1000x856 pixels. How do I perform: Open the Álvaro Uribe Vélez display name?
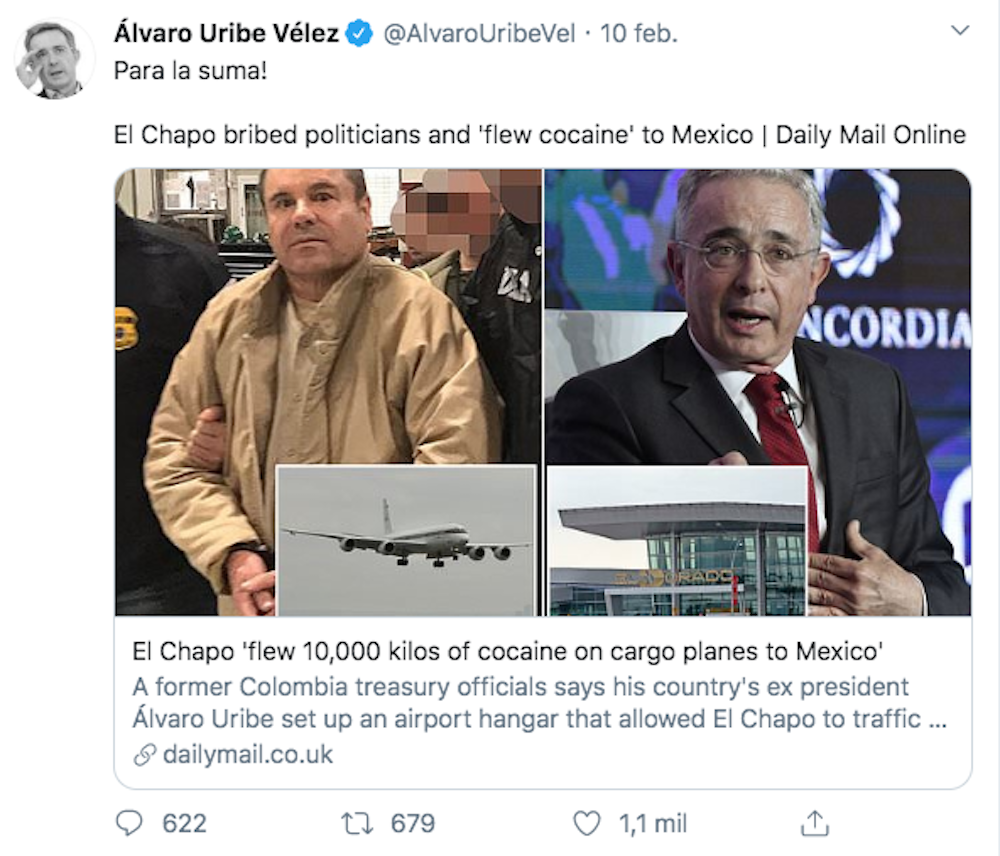[226, 33]
